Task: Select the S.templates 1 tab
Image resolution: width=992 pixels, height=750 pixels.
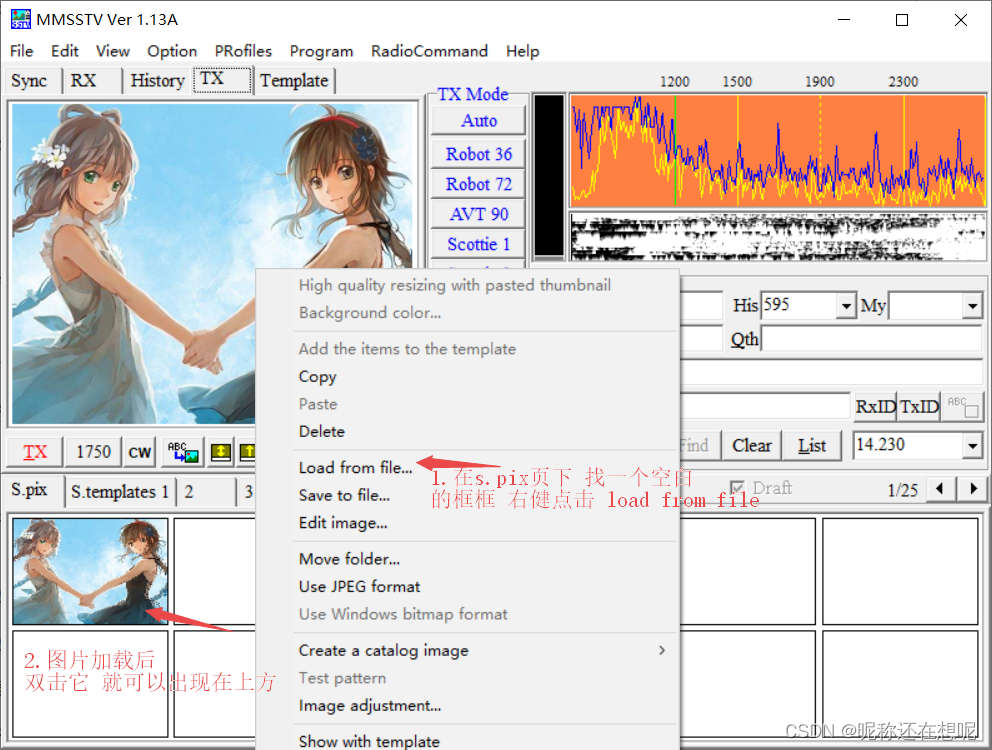Action: point(119,491)
